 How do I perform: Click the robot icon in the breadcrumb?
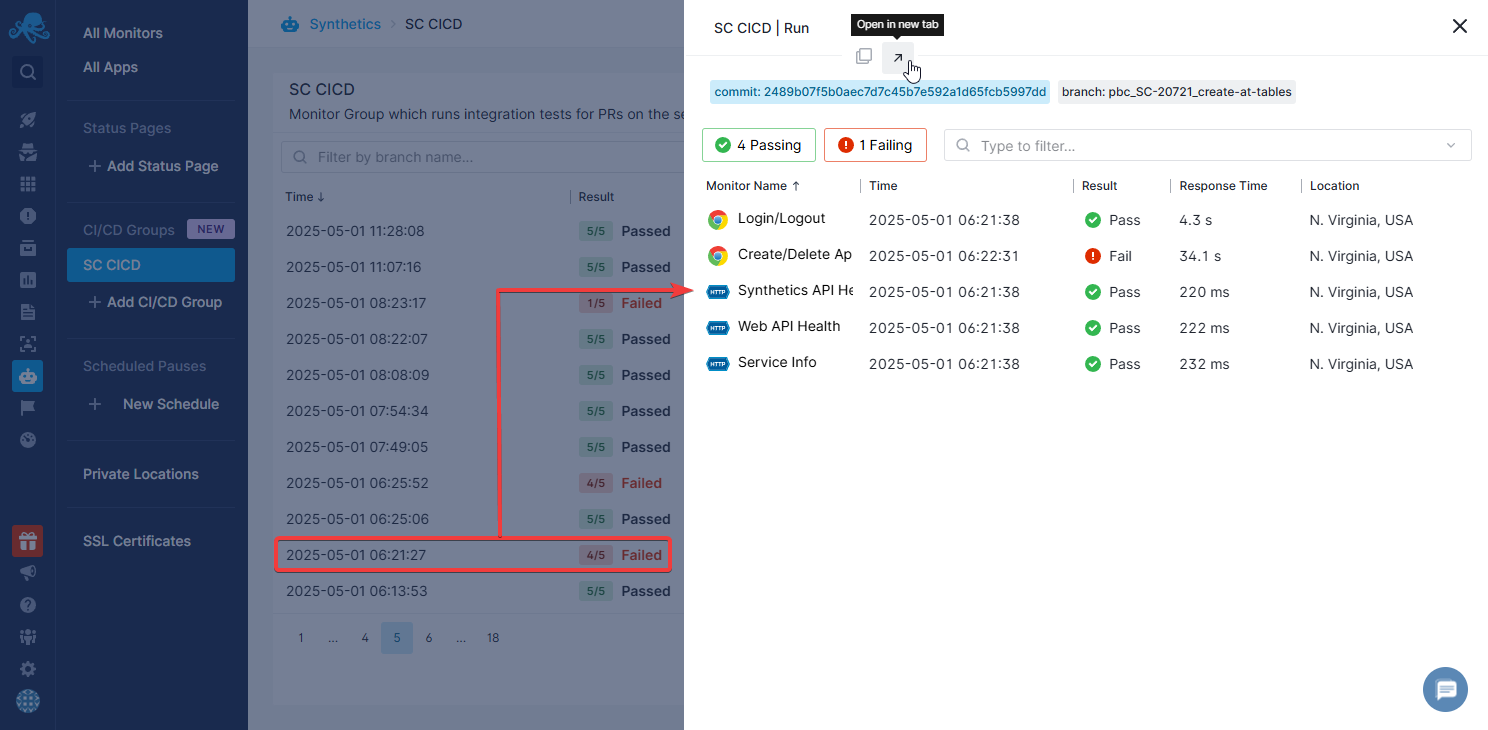click(290, 24)
